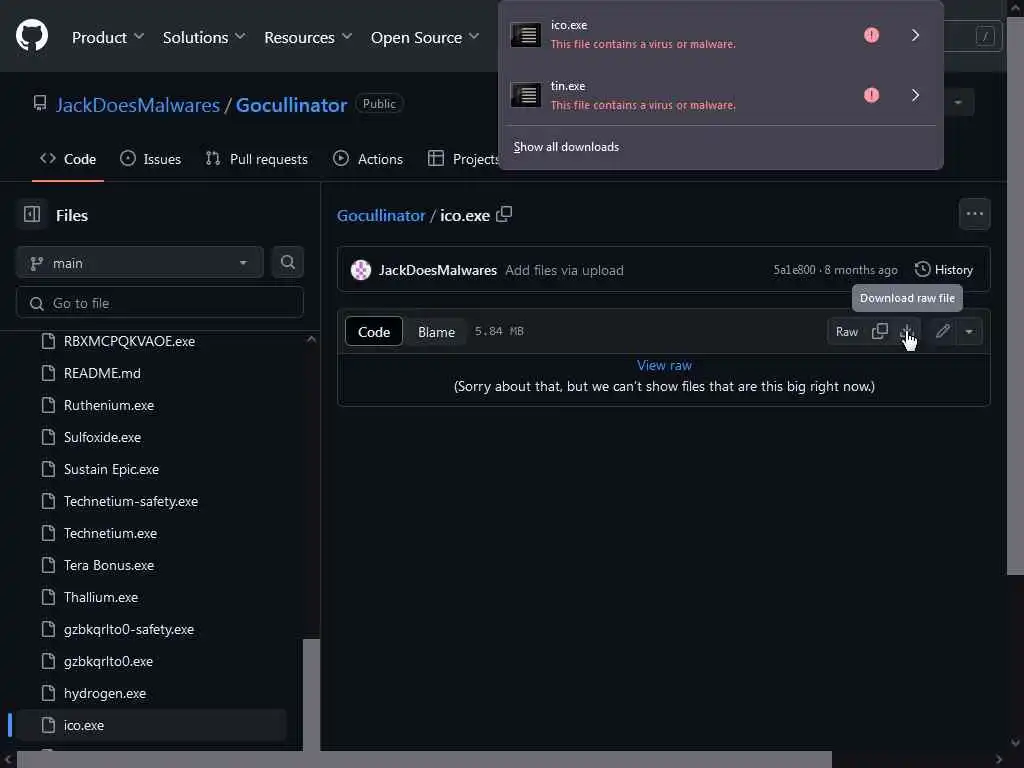
Task: Open Tera Bonus.exe in the file tree
Action: tap(109, 565)
